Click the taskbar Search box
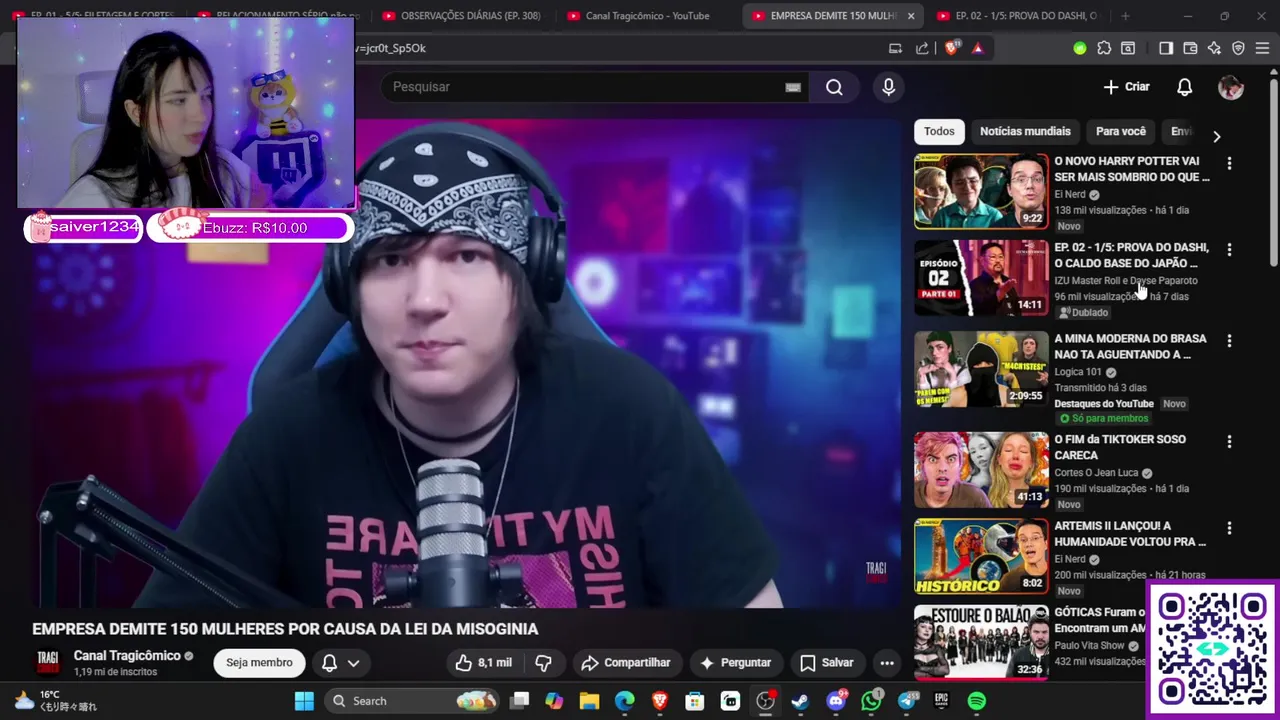 click(x=413, y=701)
